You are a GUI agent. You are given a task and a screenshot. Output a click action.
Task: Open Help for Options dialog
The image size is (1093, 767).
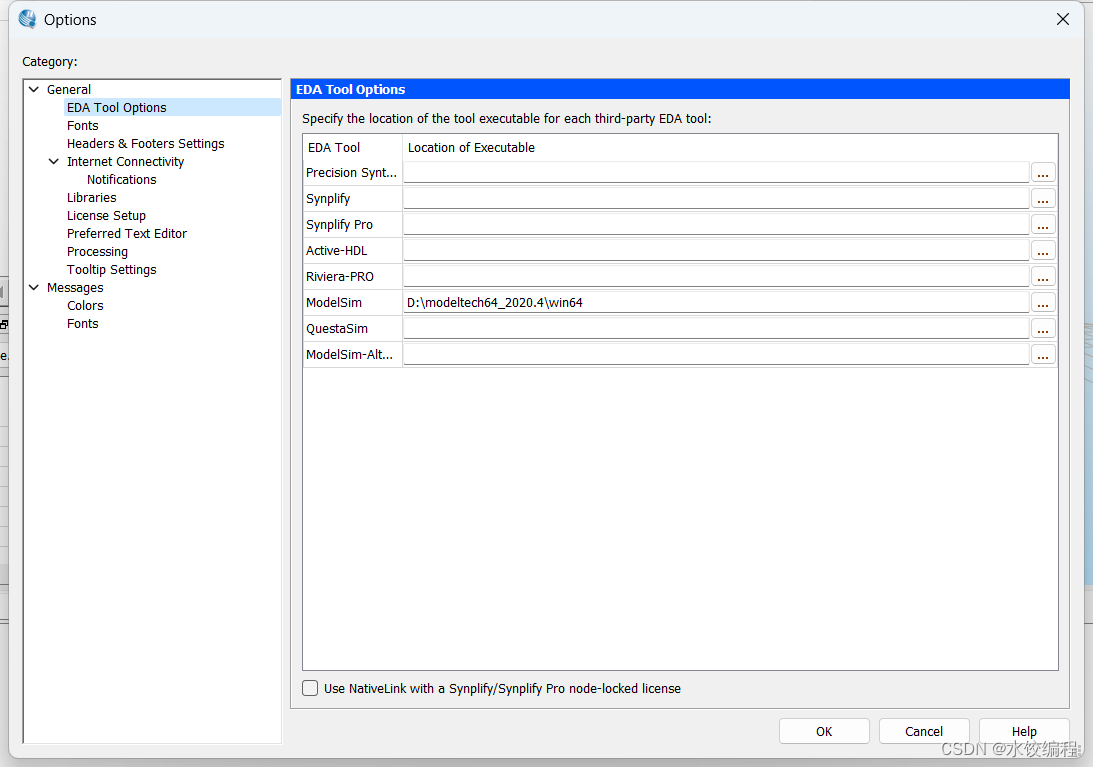tap(1024, 731)
